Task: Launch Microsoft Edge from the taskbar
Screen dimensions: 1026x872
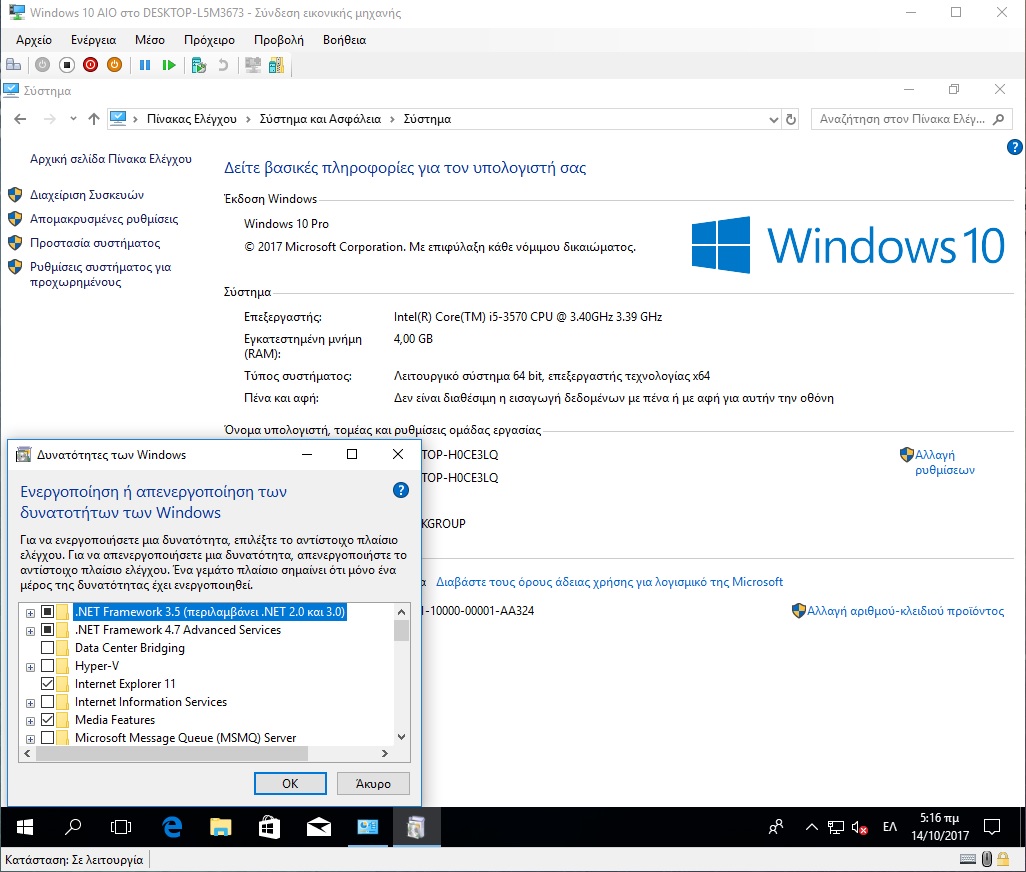Action: pos(171,828)
